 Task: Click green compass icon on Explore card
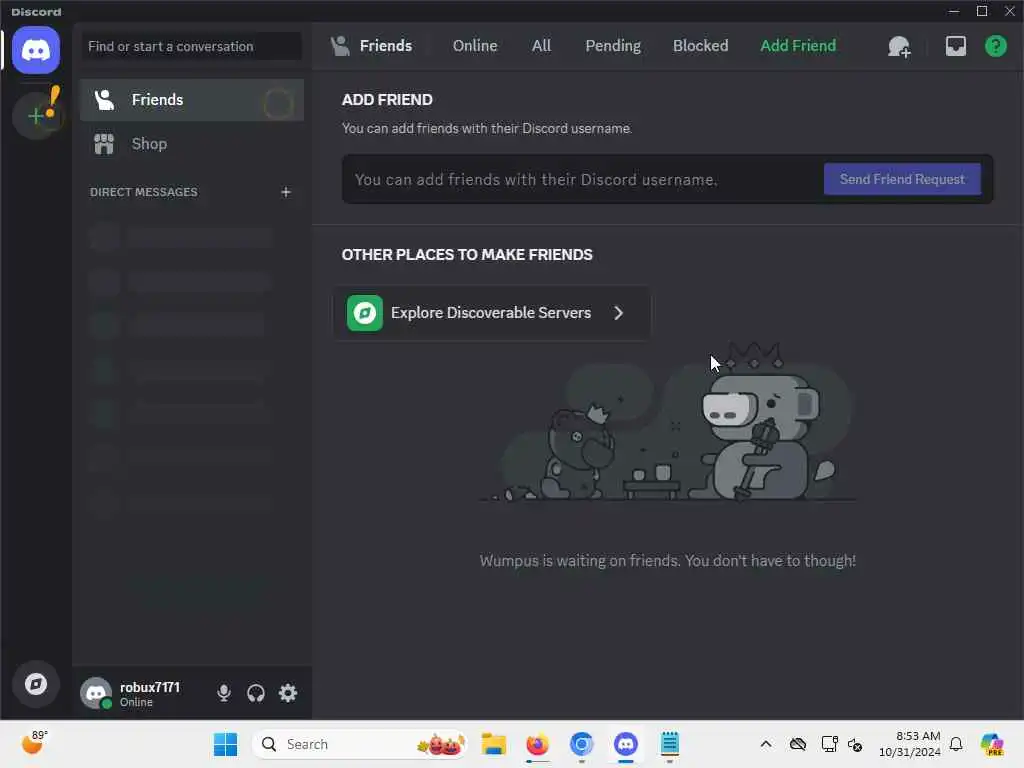tap(364, 313)
